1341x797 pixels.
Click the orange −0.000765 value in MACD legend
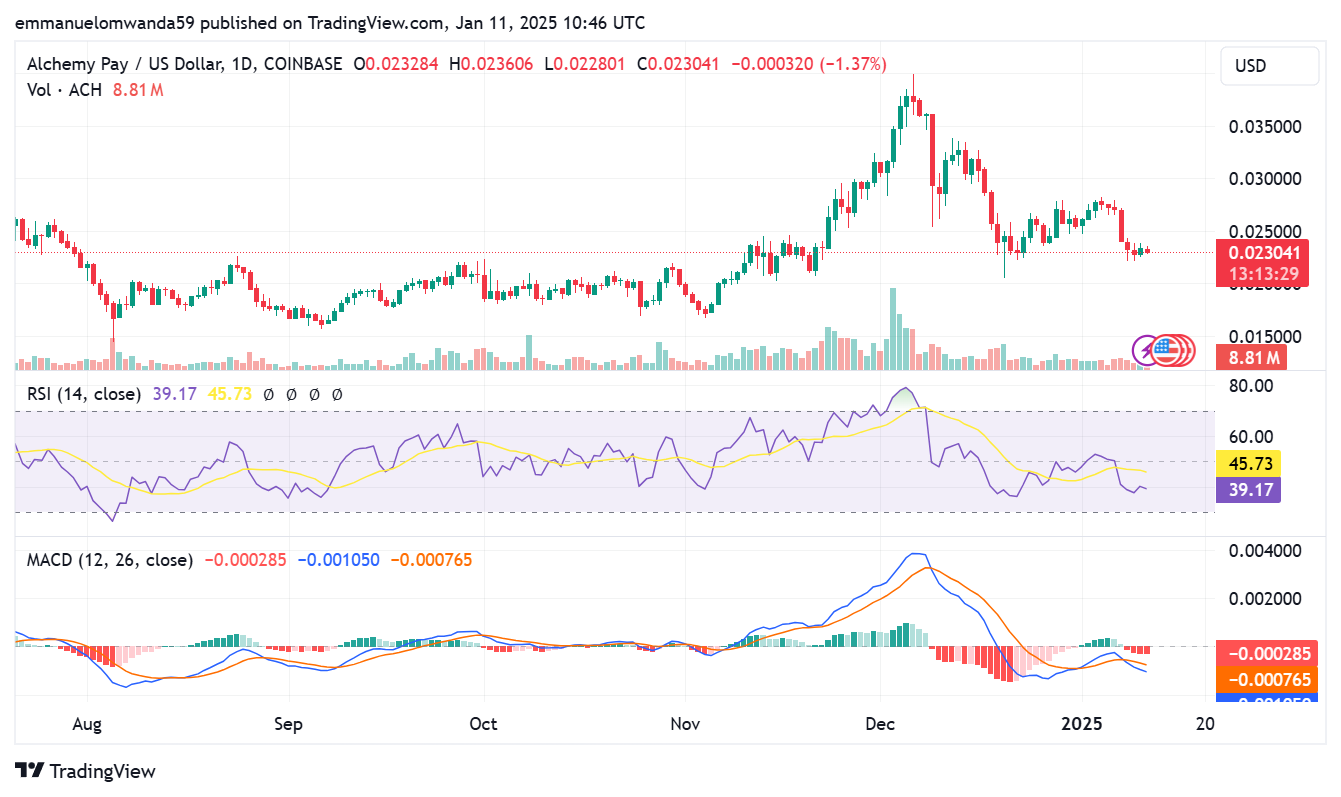(431, 560)
